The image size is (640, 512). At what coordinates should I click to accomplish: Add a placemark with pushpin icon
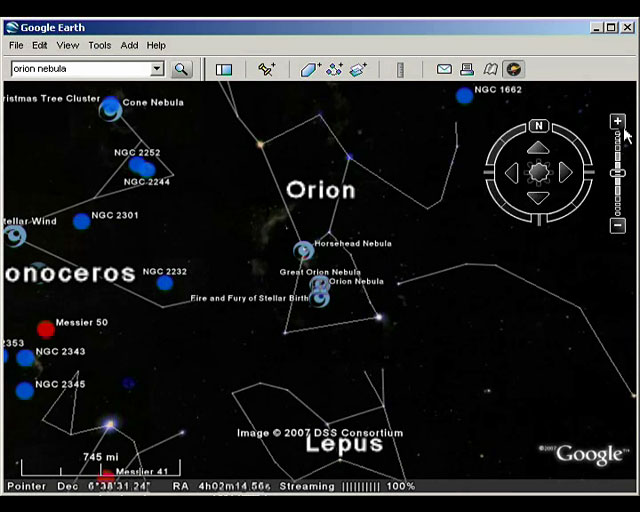[267, 69]
